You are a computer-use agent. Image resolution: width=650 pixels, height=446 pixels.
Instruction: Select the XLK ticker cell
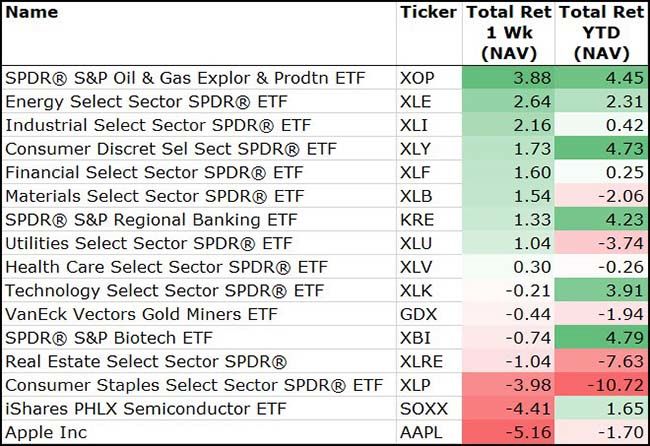[418, 290]
